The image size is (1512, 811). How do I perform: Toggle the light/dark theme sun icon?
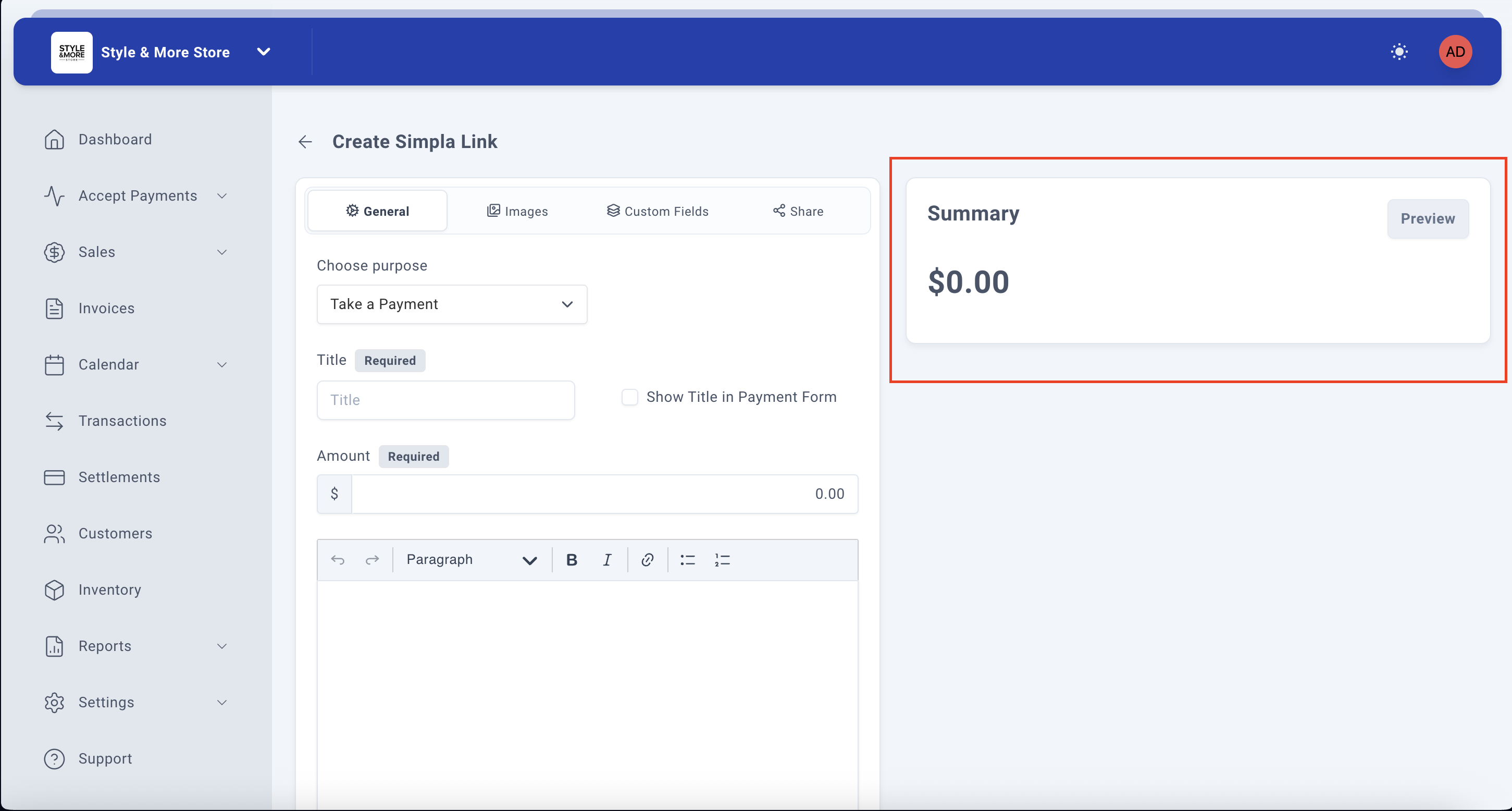tap(1399, 52)
